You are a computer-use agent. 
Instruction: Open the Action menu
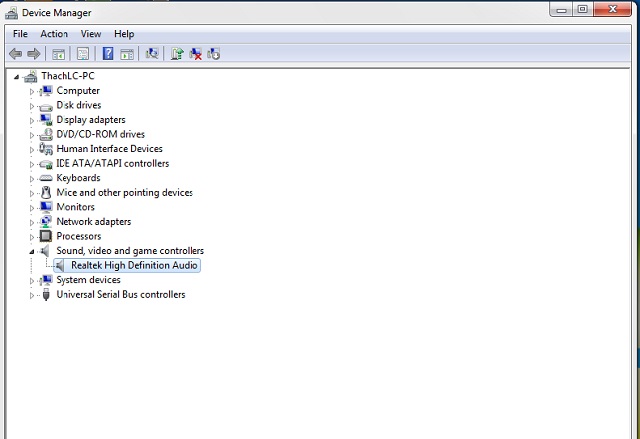pos(54,34)
